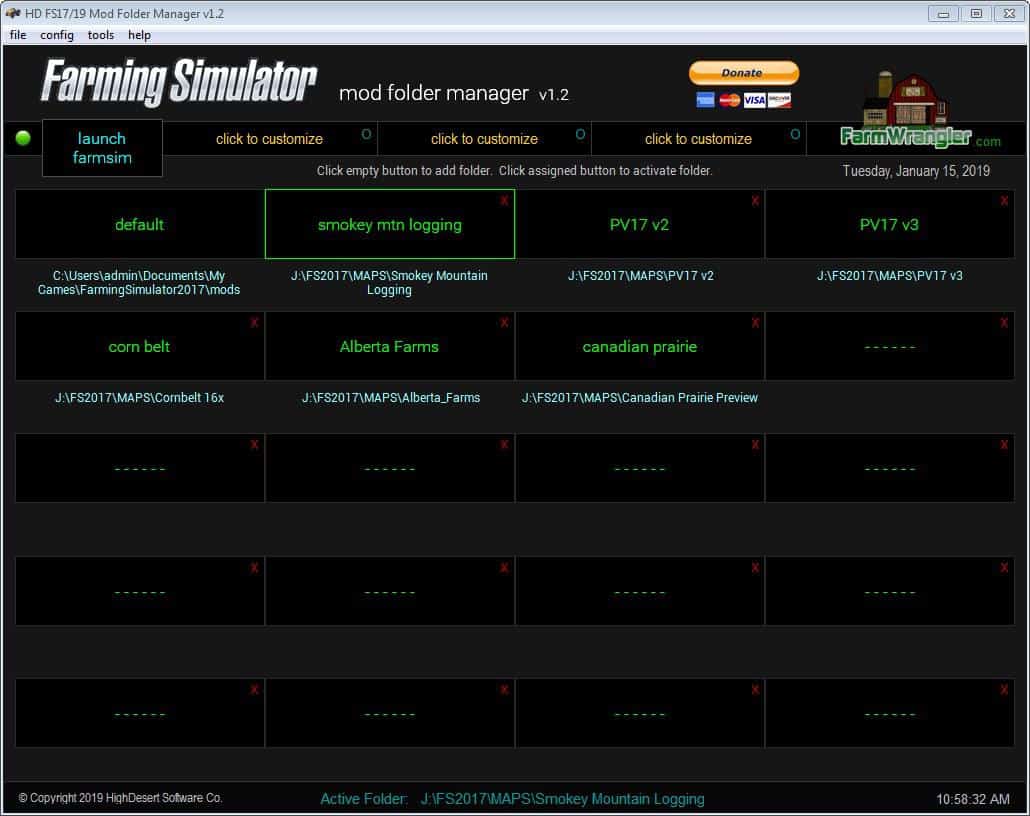Toggle the circle on second customize button
1030x816 pixels.
click(x=580, y=134)
